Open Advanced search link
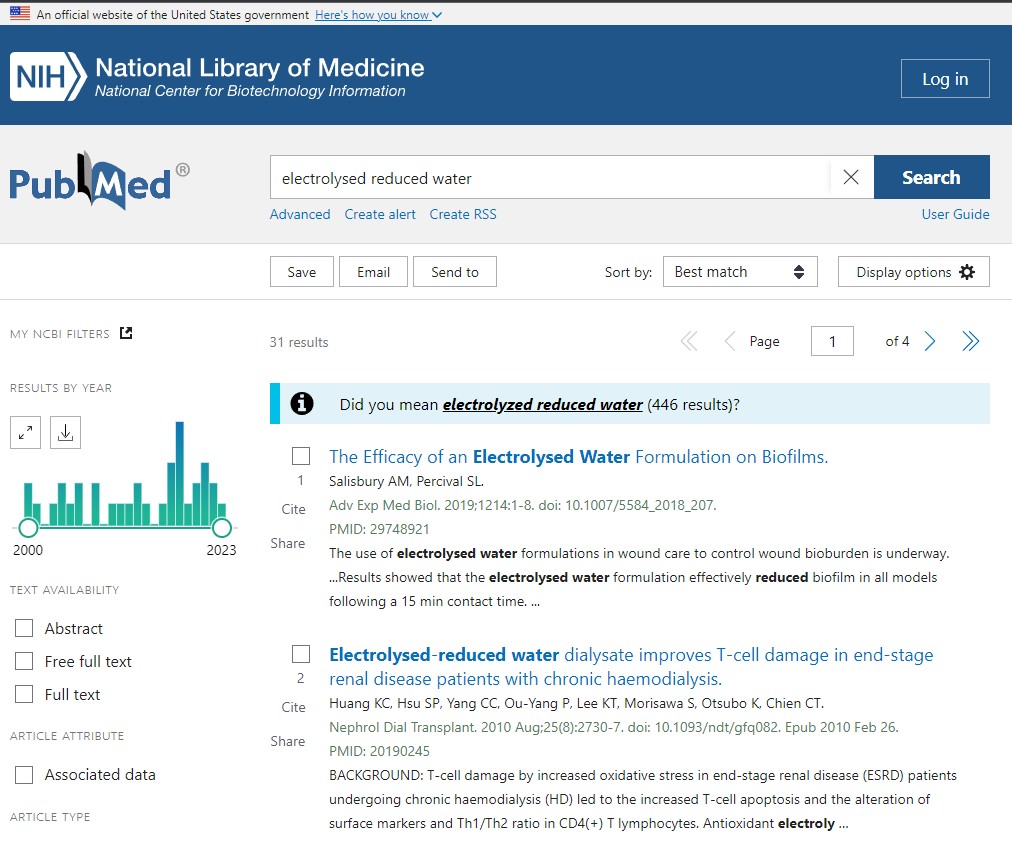 click(300, 214)
